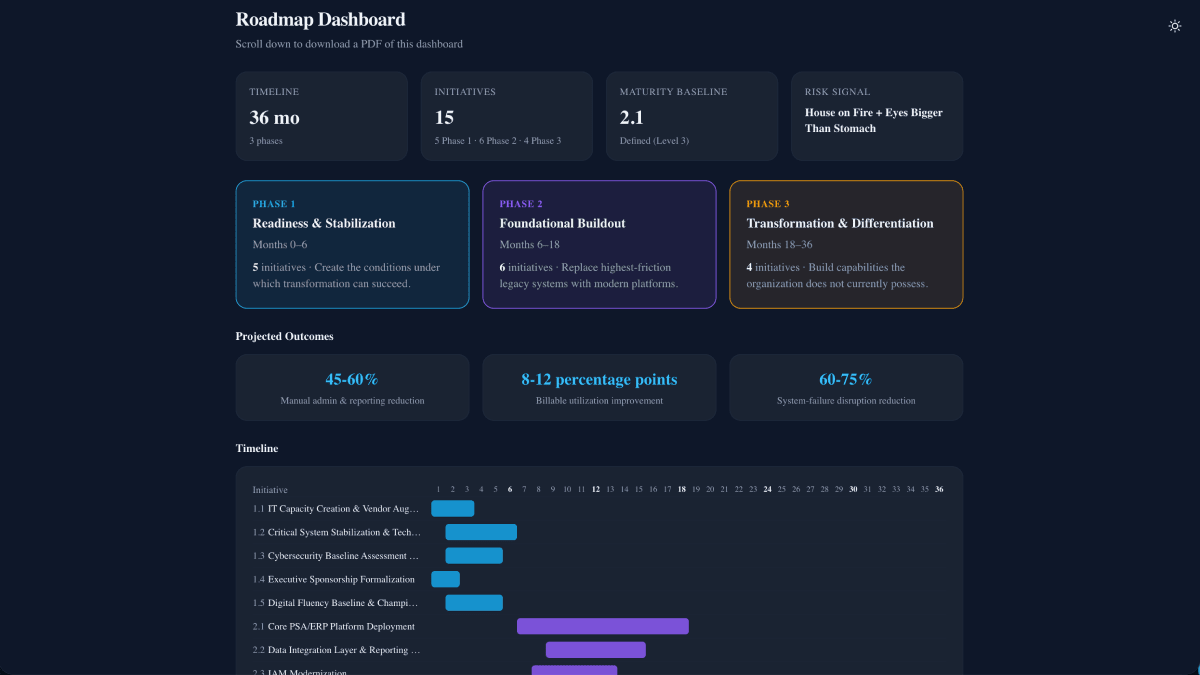Viewport: 1200px width, 675px height.
Task: Select the Timeline 36 mo summary card
Action: pos(322,116)
